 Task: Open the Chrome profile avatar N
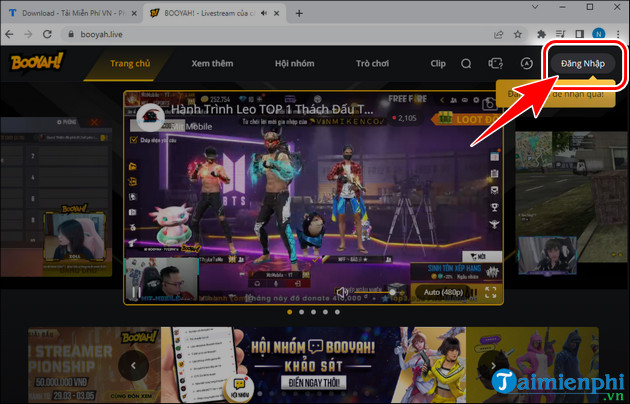[599, 35]
